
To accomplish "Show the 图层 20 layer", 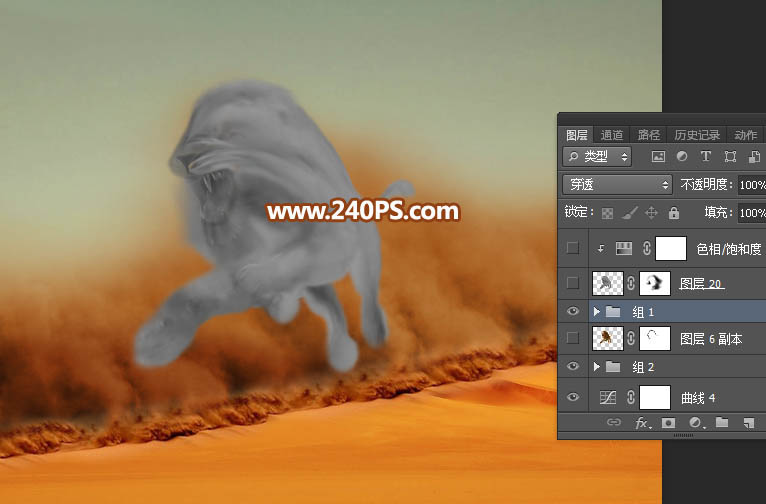I will tap(573, 283).
